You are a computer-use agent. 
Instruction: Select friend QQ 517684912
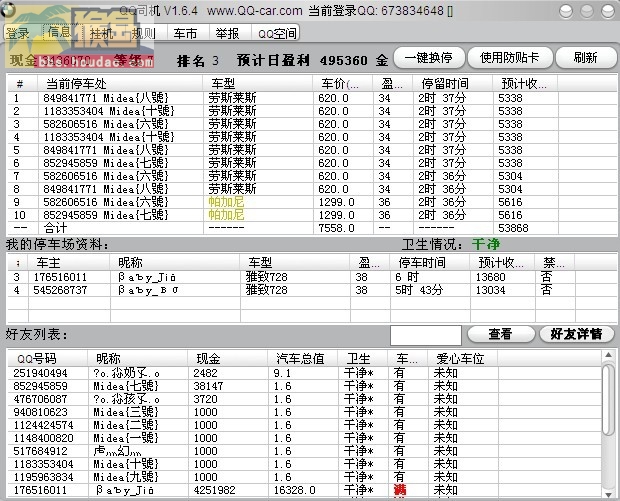[x=304, y=451]
